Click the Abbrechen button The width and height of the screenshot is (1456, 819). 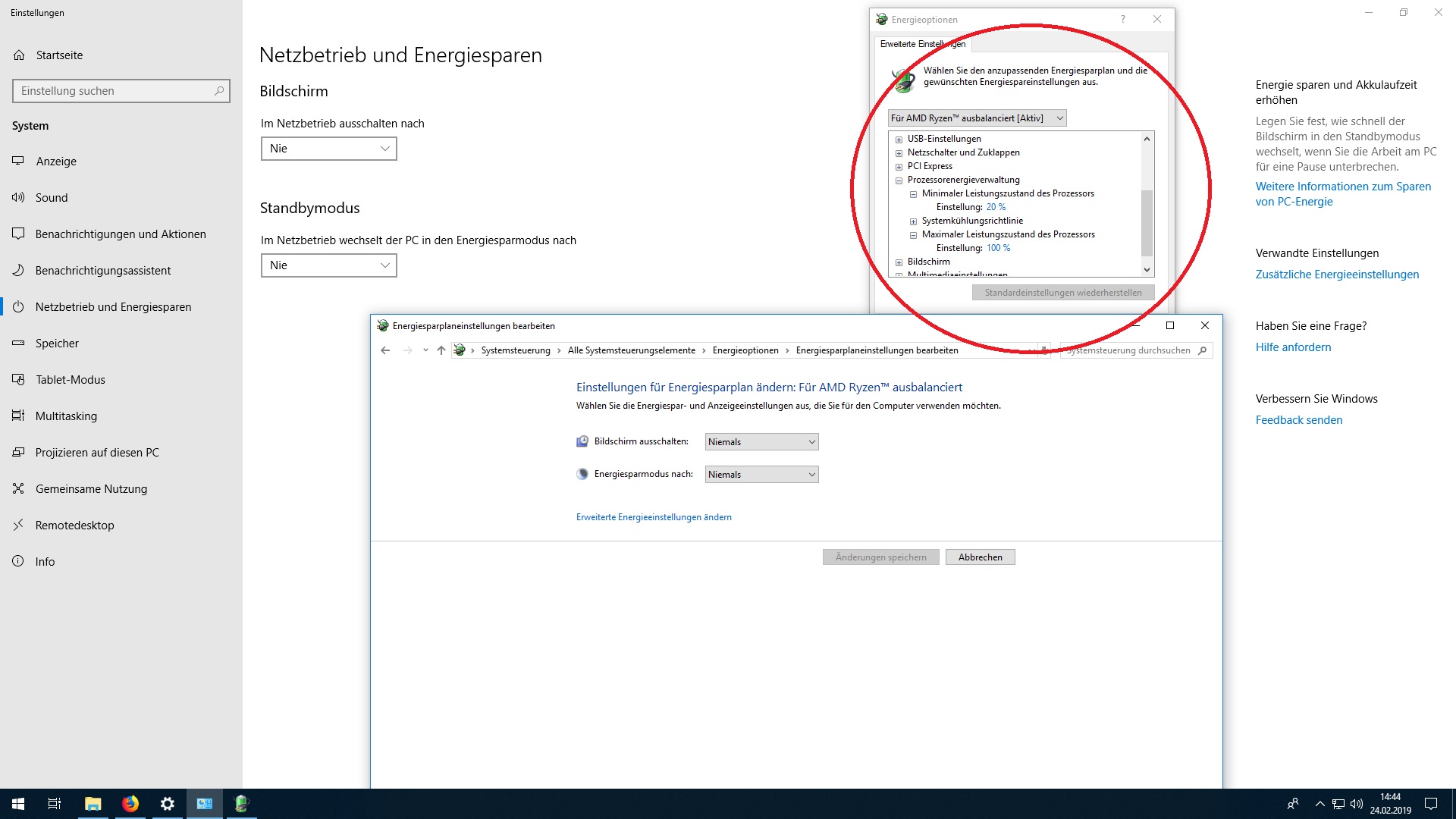point(980,557)
